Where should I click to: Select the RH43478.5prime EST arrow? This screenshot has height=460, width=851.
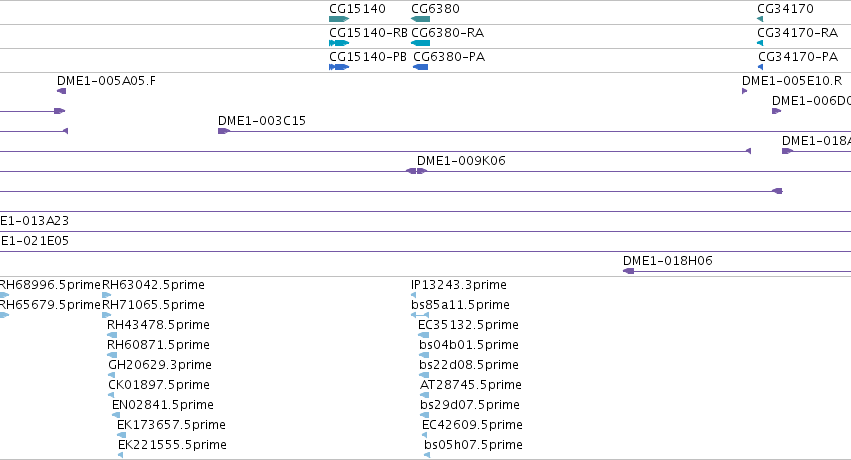112,335
